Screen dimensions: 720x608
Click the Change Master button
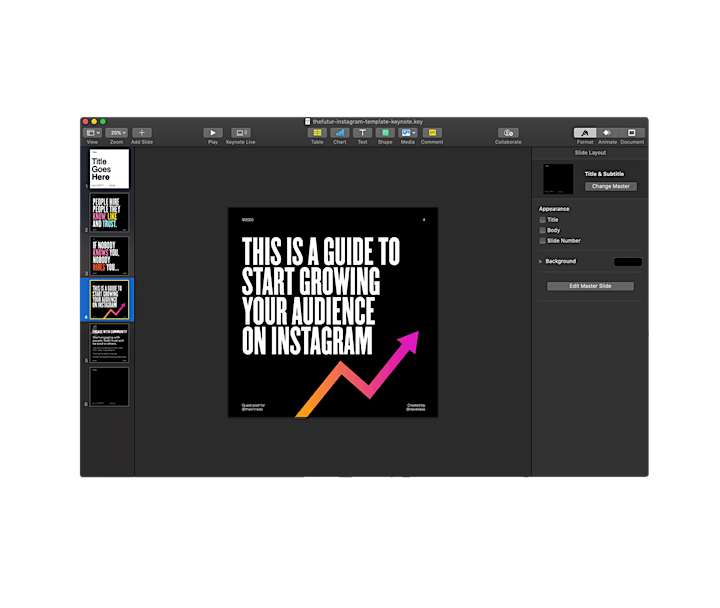[611, 186]
